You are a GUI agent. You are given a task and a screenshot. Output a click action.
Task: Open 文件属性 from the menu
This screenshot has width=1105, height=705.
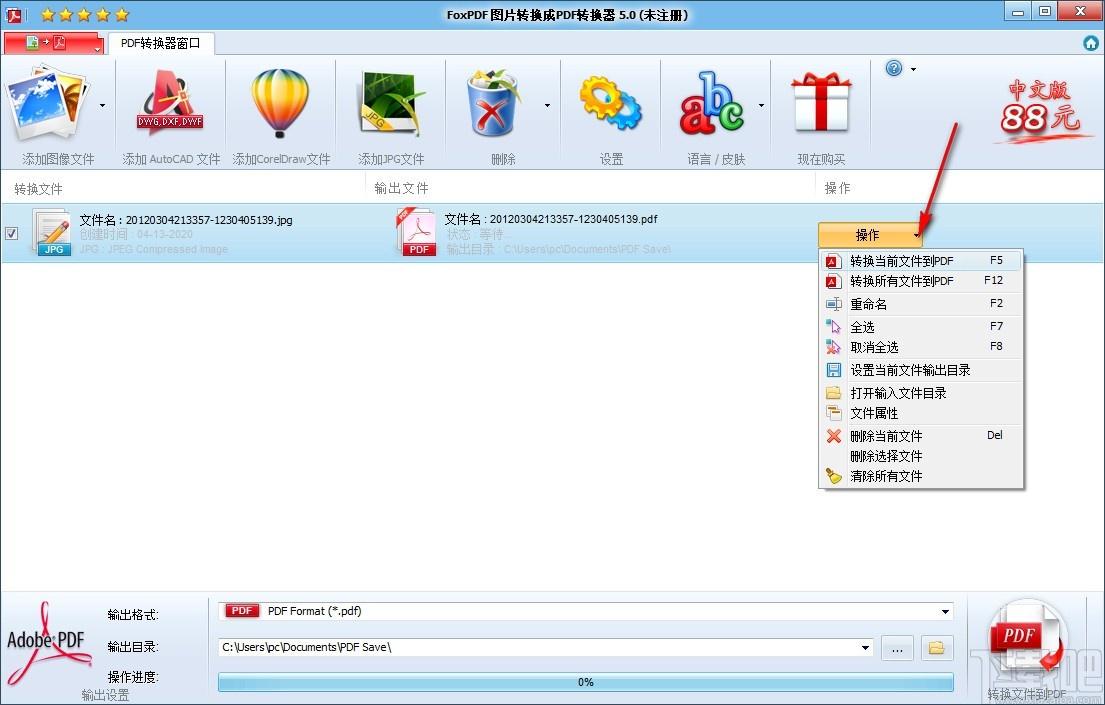click(x=922, y=413)
